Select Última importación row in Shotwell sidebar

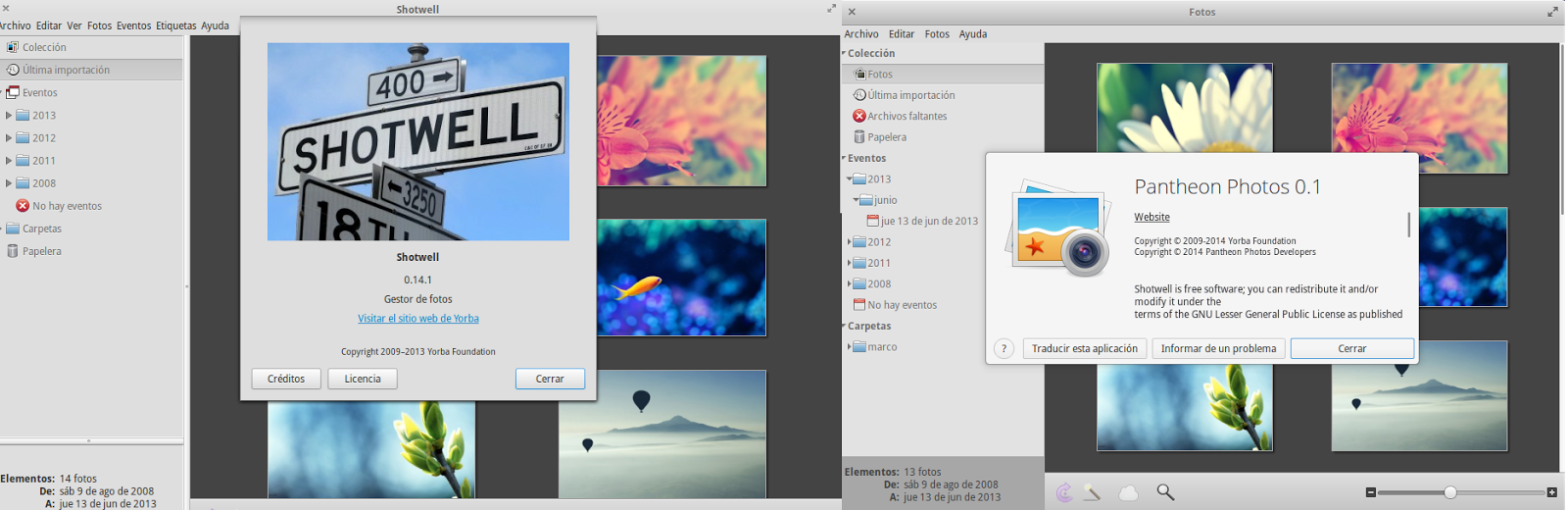(91, 70)
